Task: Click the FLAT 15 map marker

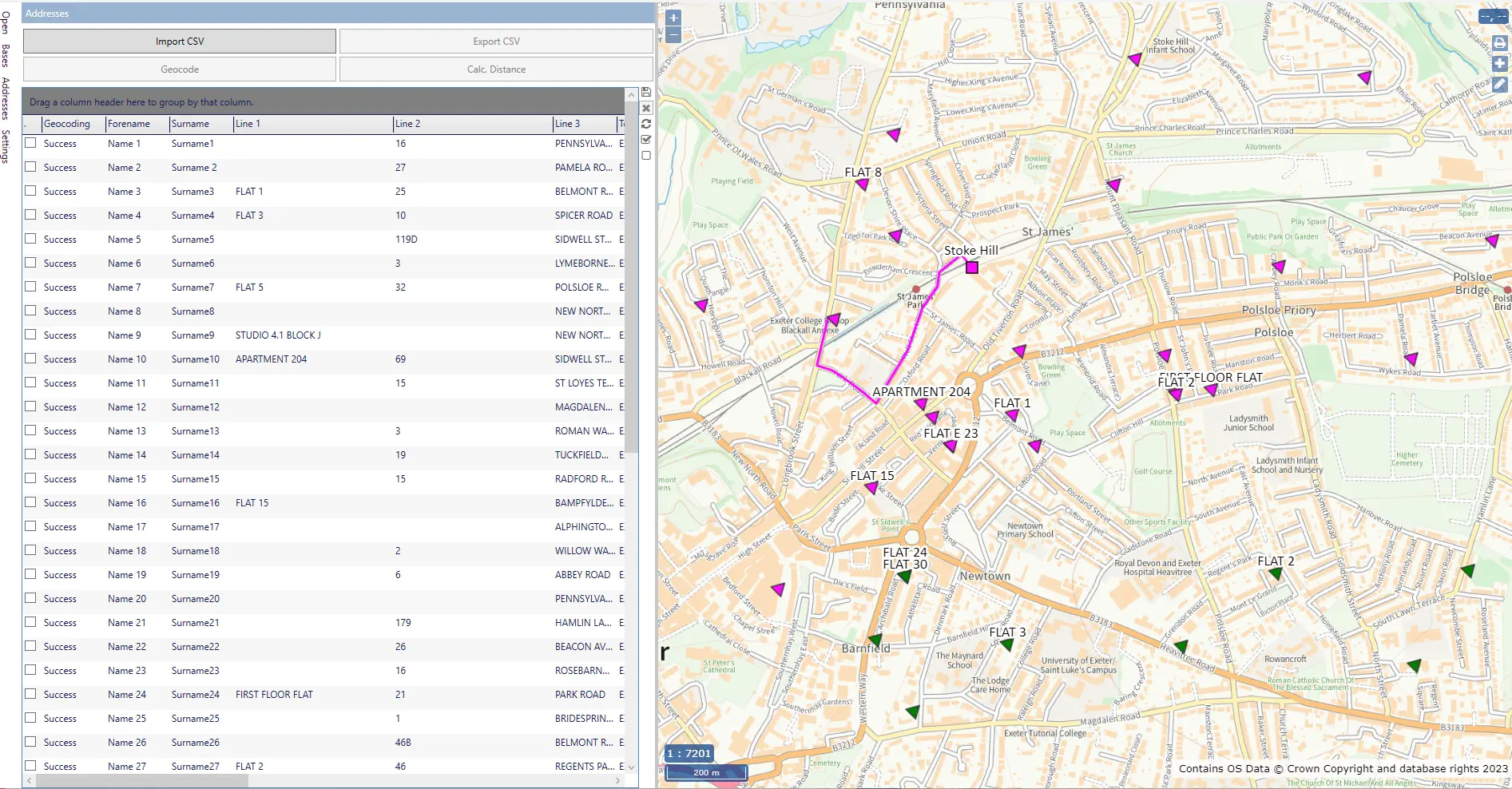Action: tap(872, 487)
